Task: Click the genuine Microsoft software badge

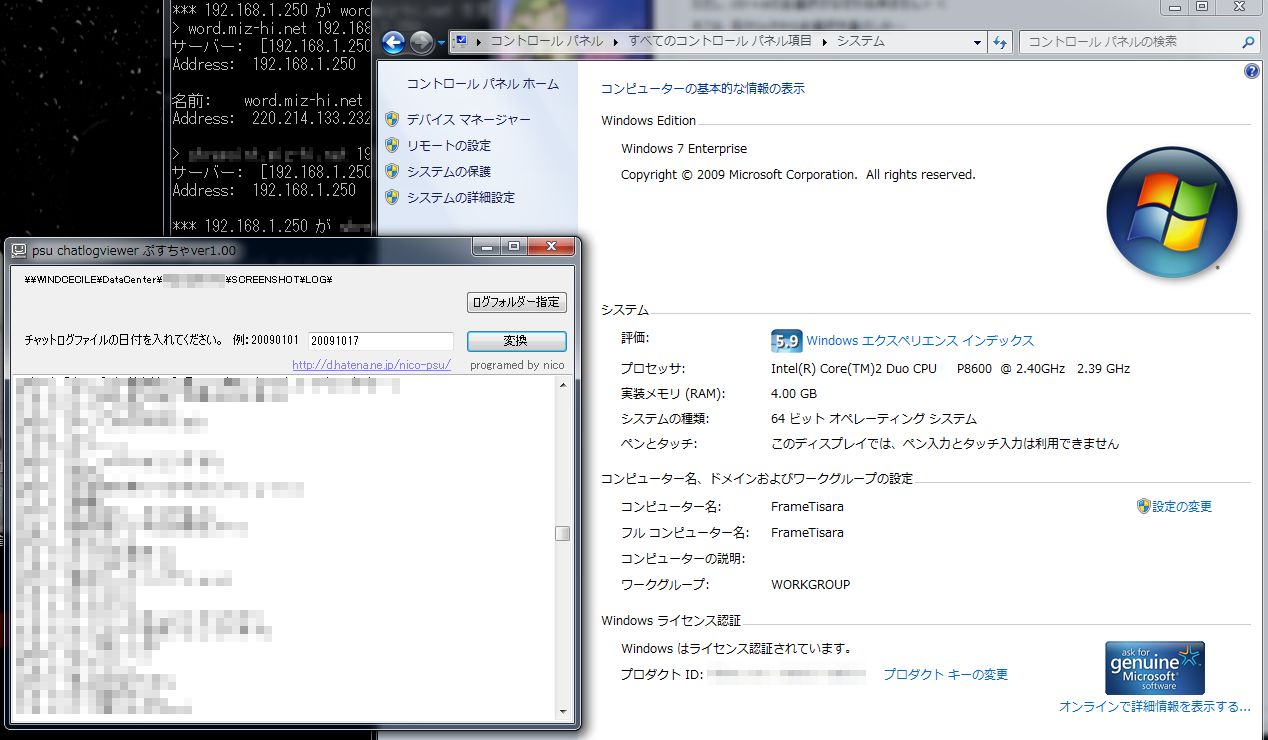Action: 1156,668
